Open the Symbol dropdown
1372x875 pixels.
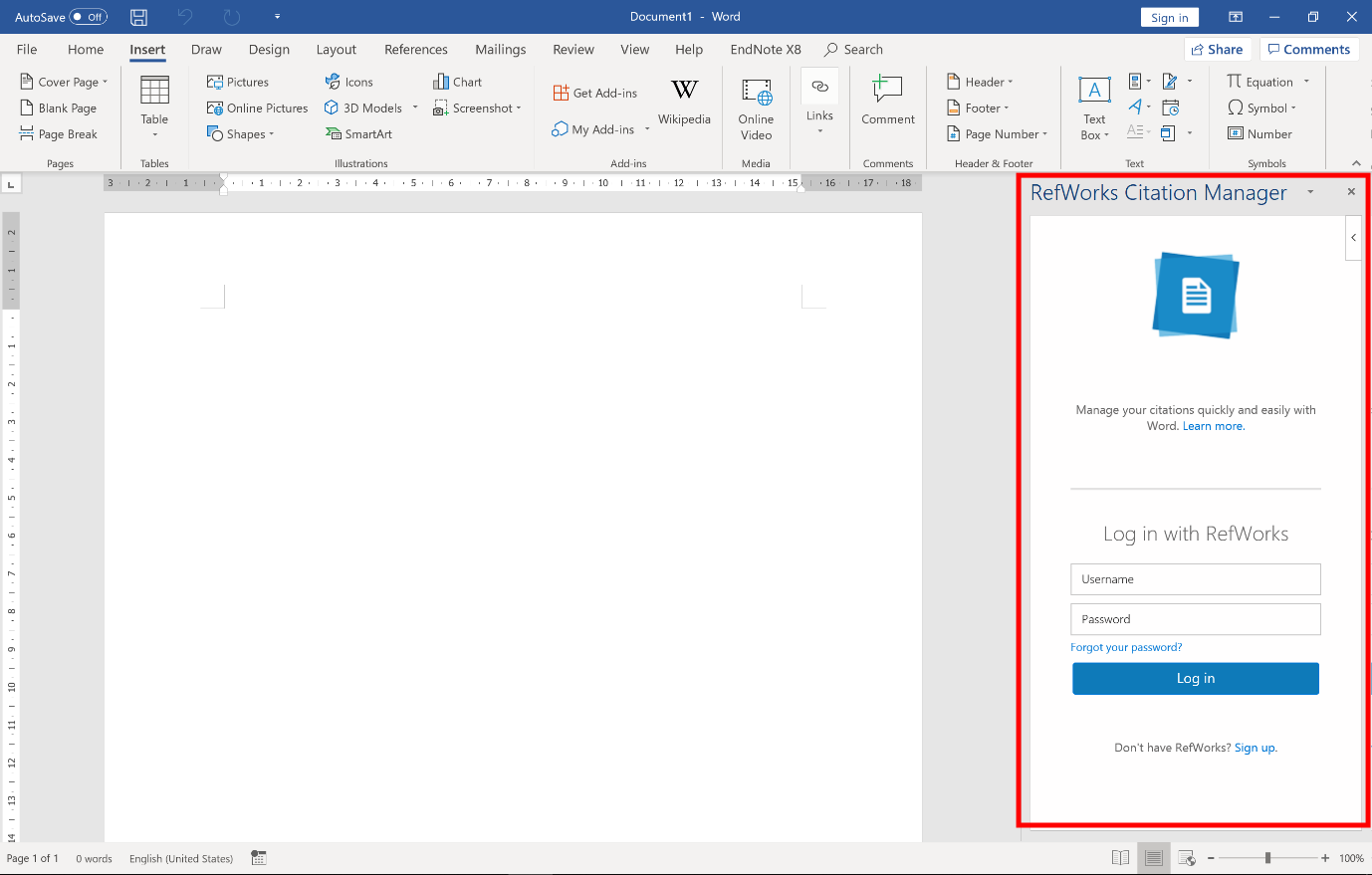click(1261, 109)
